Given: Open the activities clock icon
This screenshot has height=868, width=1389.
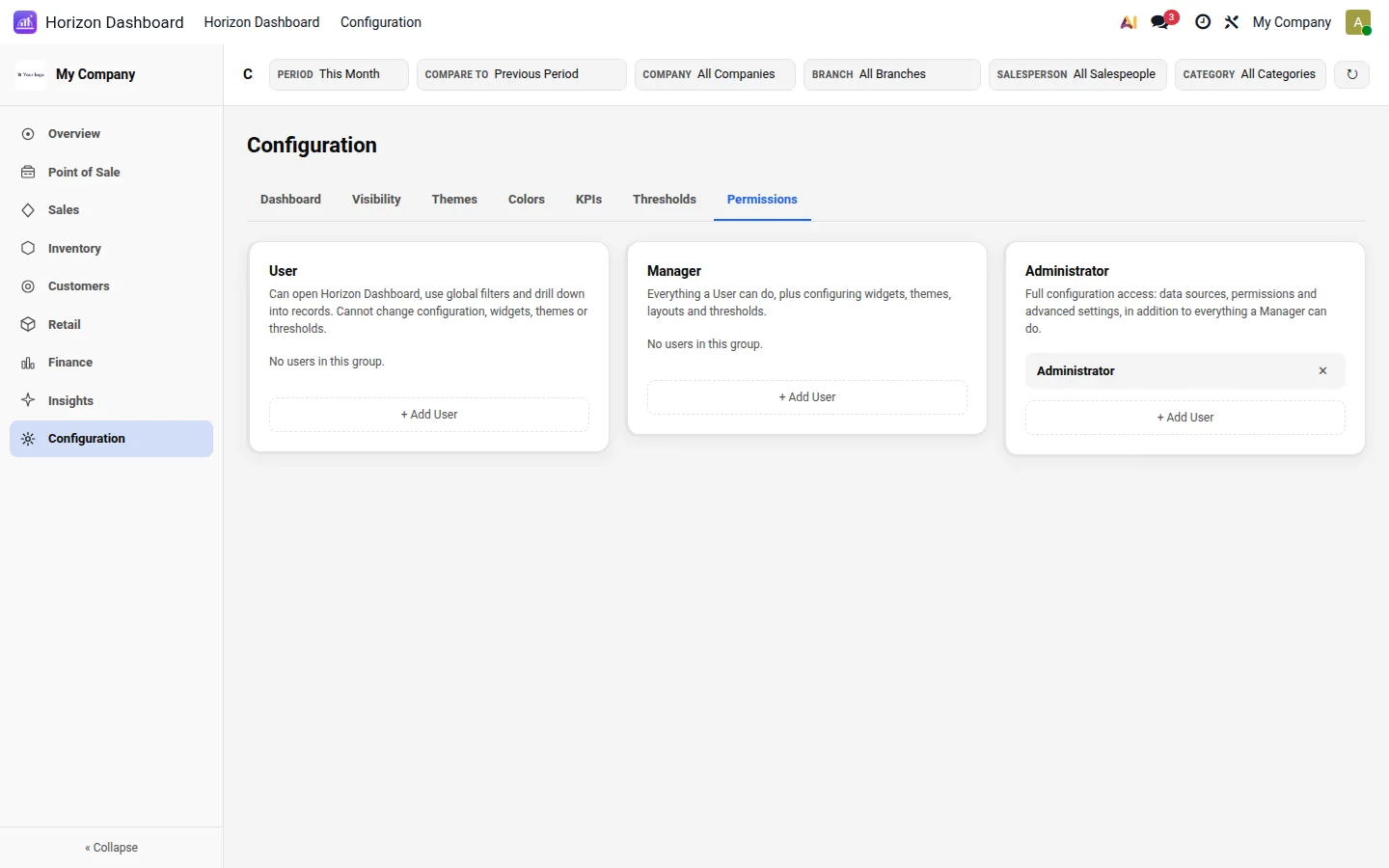Looking at the screenshot, I should click(x=1203, y=22).
